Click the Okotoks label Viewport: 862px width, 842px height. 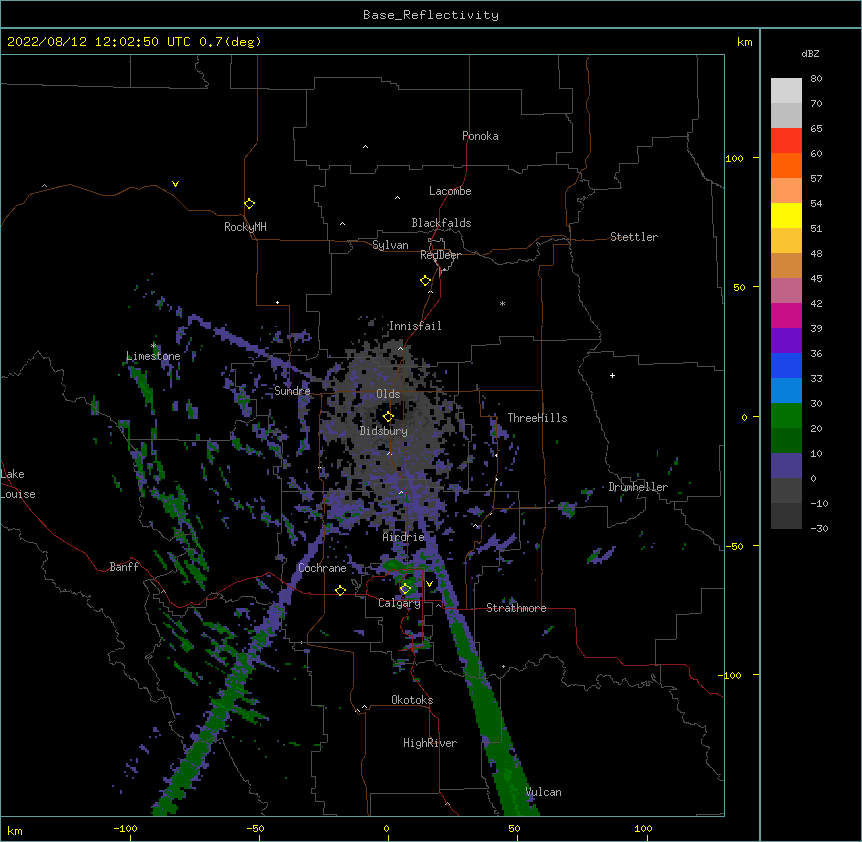coord(412,700)
